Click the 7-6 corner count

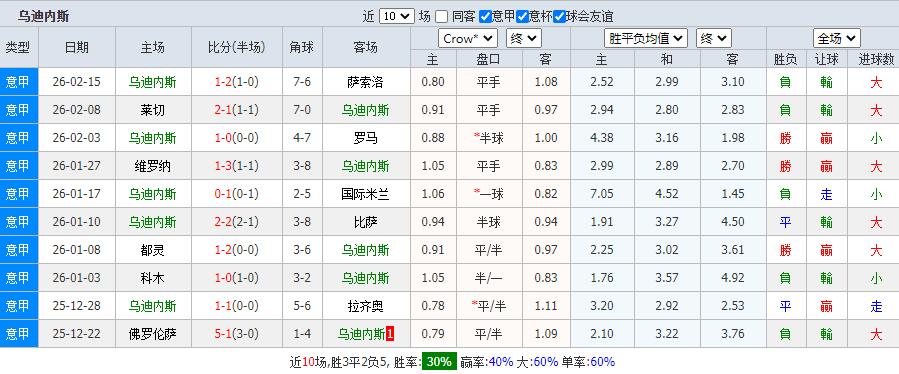302,82
